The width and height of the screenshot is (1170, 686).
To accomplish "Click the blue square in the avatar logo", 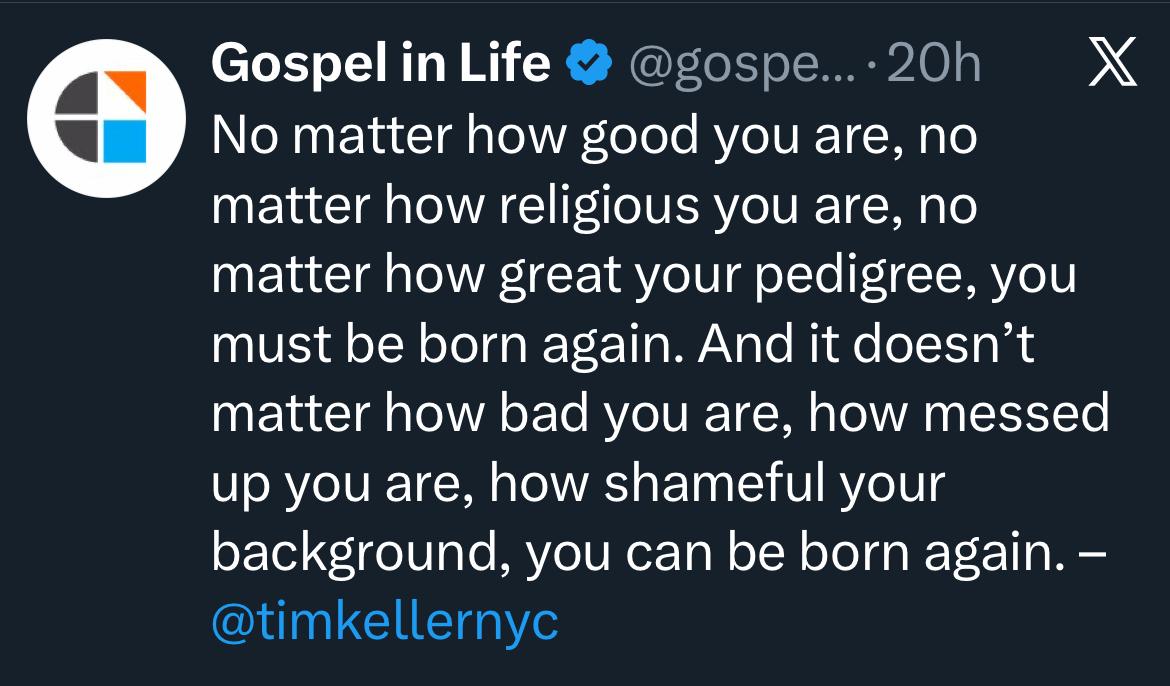I will (125, 141).
